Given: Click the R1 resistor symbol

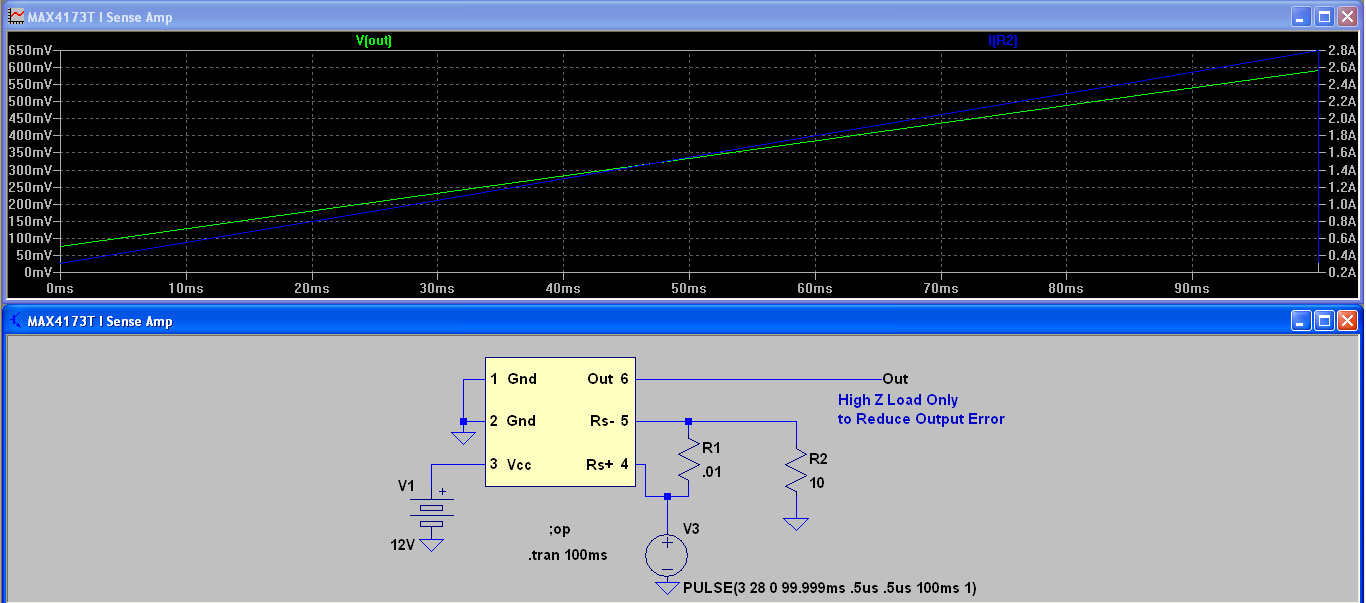Looking at the screenshot, I should 688,459.
